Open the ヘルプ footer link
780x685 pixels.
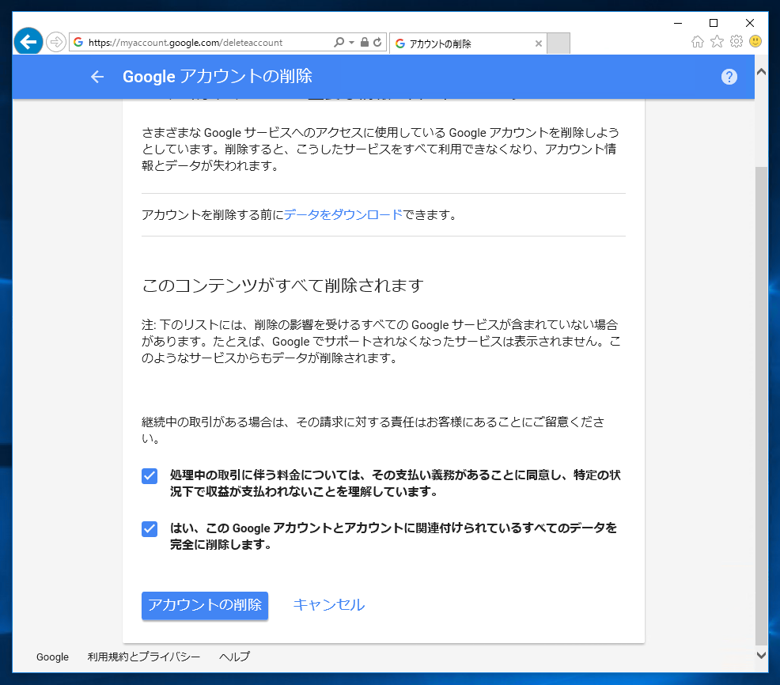234,657
